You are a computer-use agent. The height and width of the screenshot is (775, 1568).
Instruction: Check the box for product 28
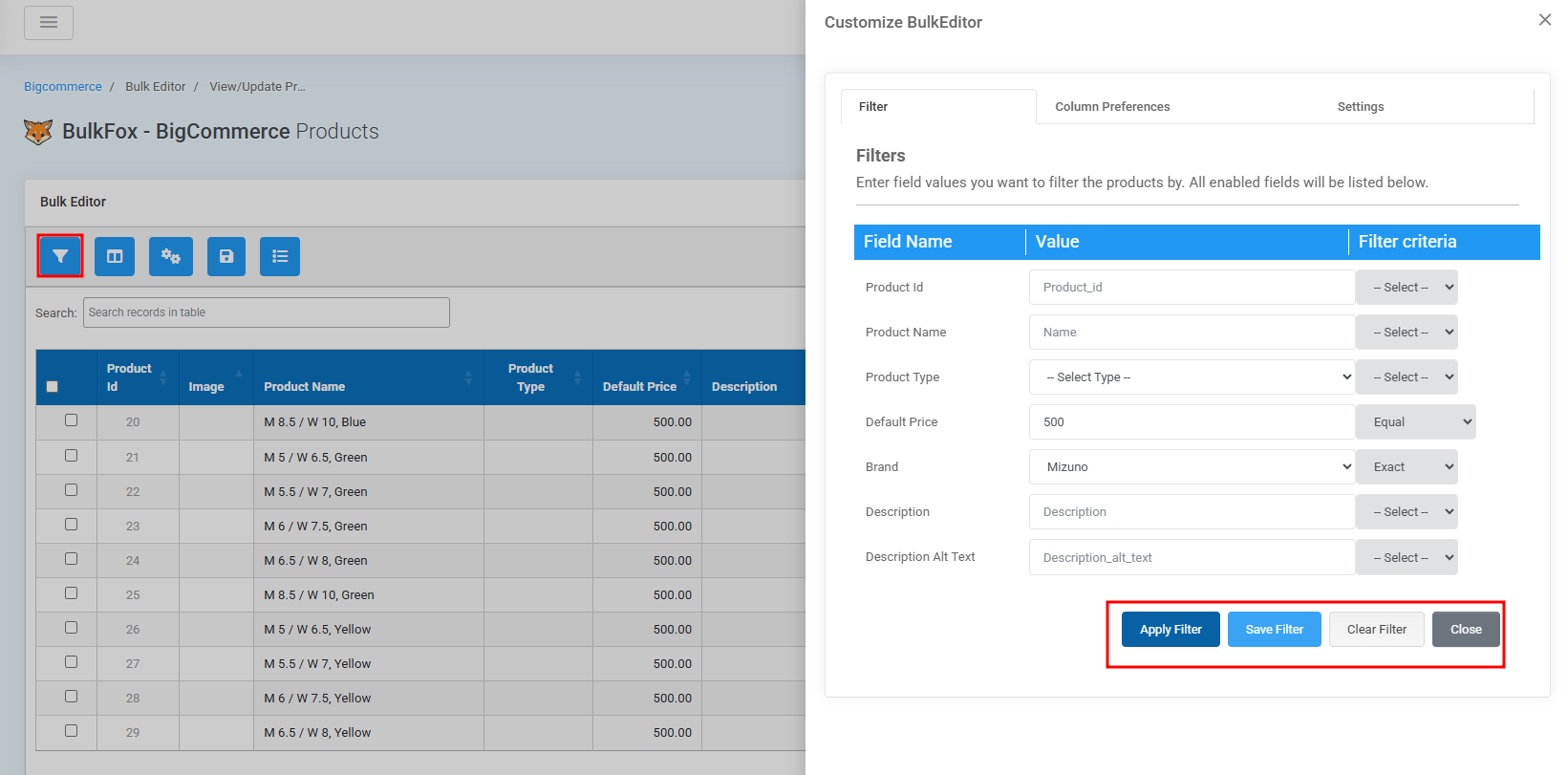tap(71, 697)
